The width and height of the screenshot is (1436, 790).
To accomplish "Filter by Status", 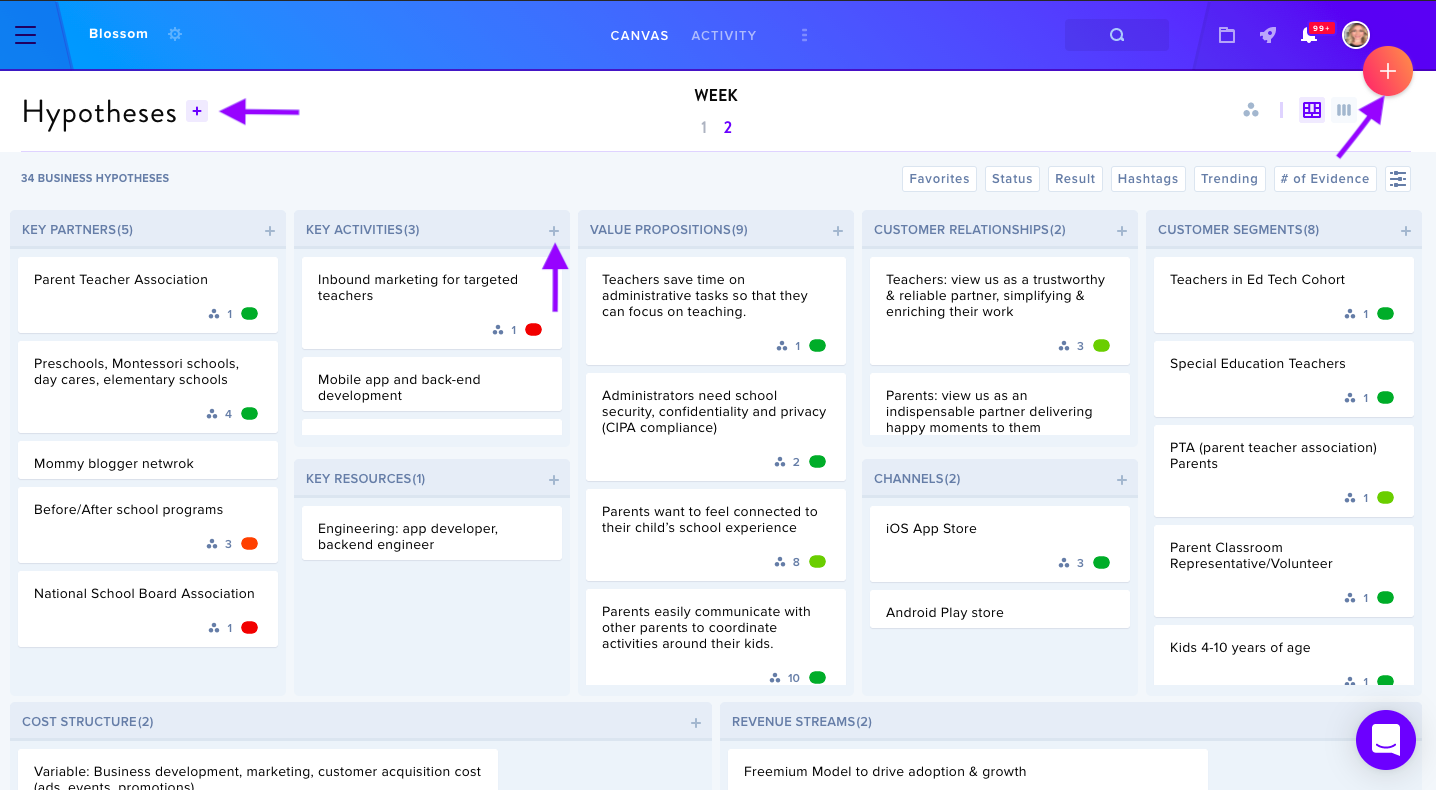I will click(x=1012, y=179).
